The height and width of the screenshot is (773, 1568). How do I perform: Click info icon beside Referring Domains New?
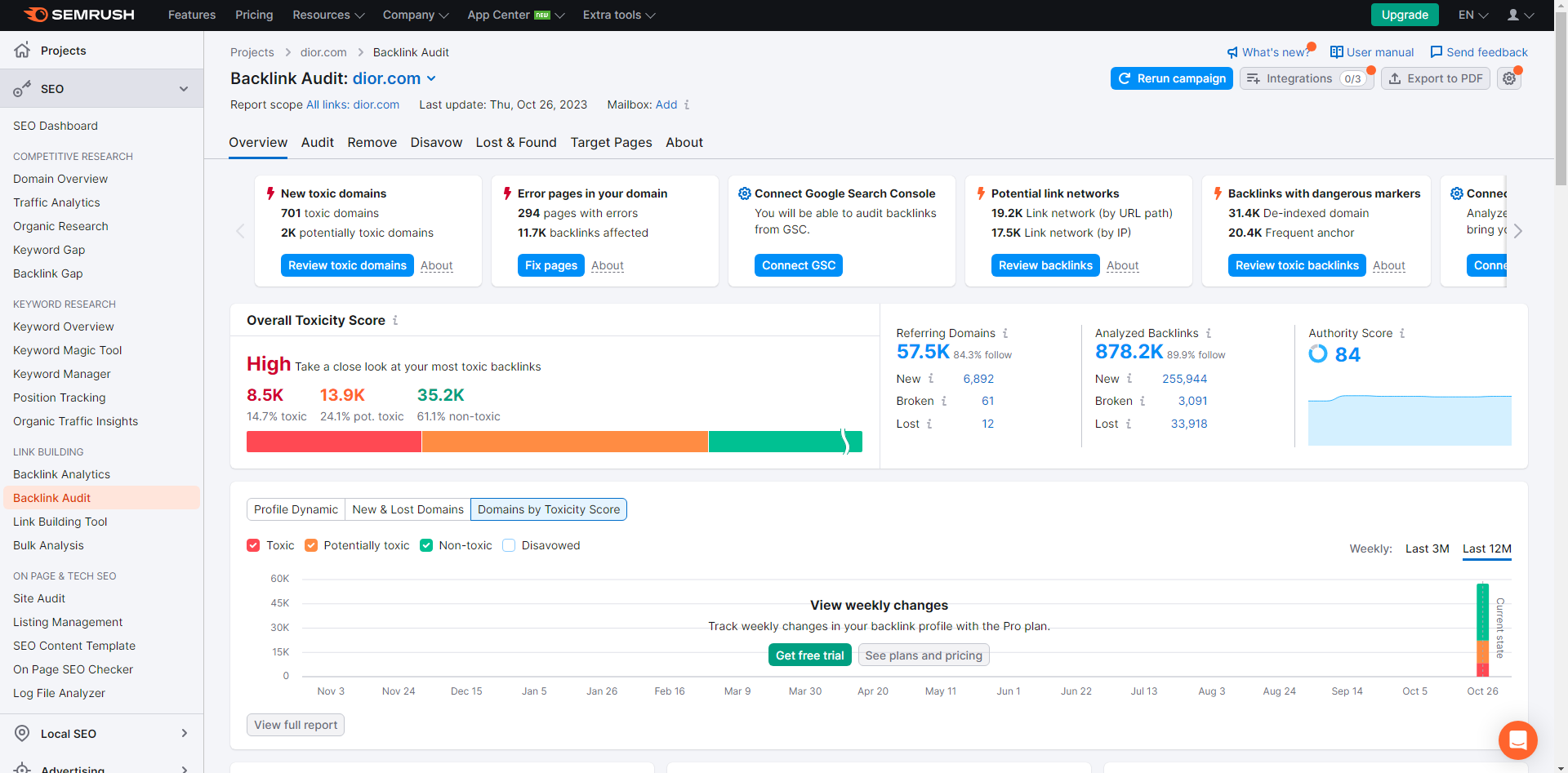tap(931, 379)
